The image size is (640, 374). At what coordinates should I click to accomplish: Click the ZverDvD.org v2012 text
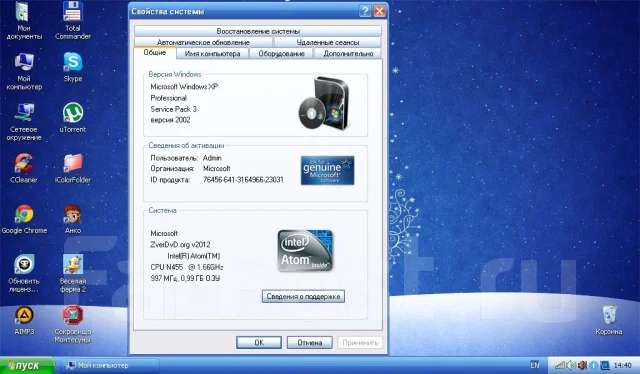coord(180,245)
